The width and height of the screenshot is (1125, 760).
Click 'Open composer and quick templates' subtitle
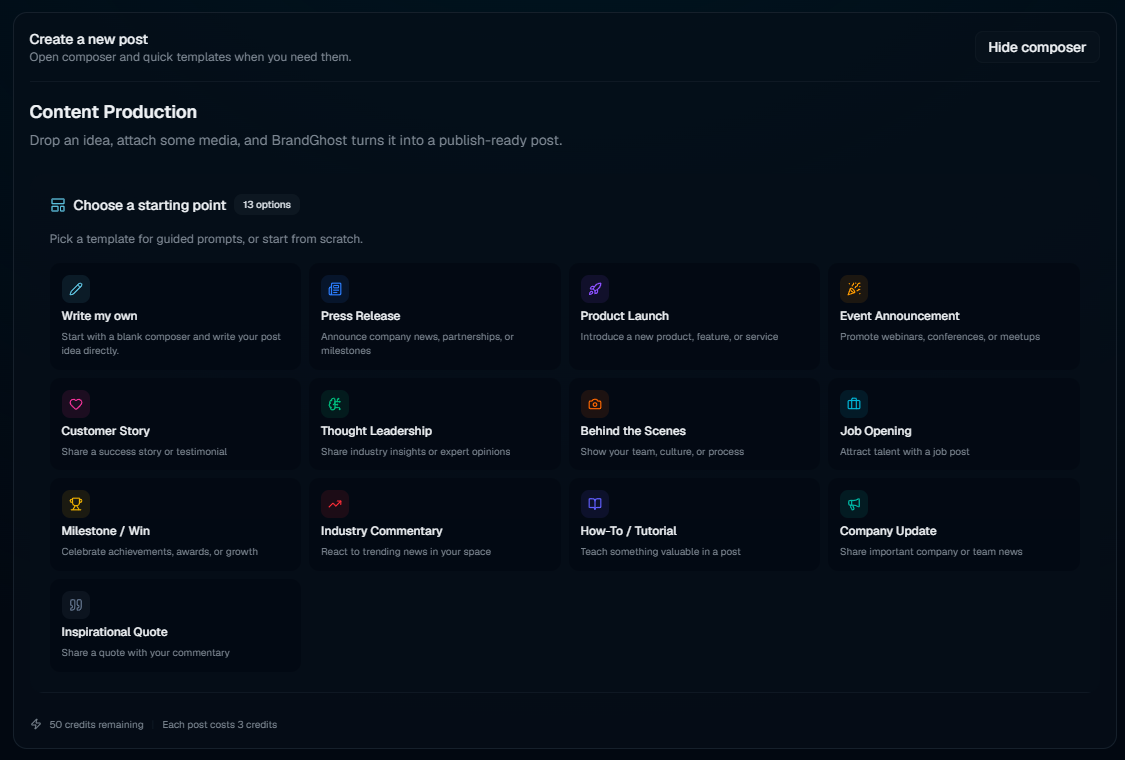tap(190, 57)
